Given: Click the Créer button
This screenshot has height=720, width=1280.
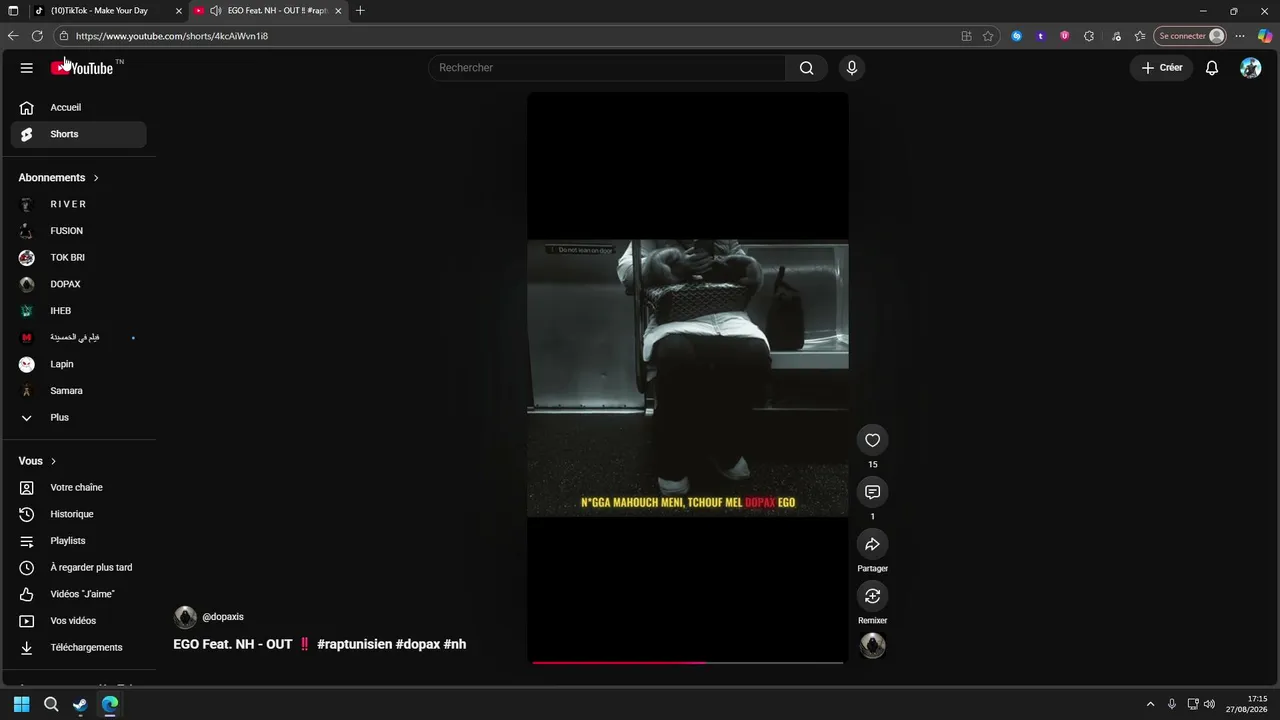Looking at the screenshot, I should [1162, 68].
